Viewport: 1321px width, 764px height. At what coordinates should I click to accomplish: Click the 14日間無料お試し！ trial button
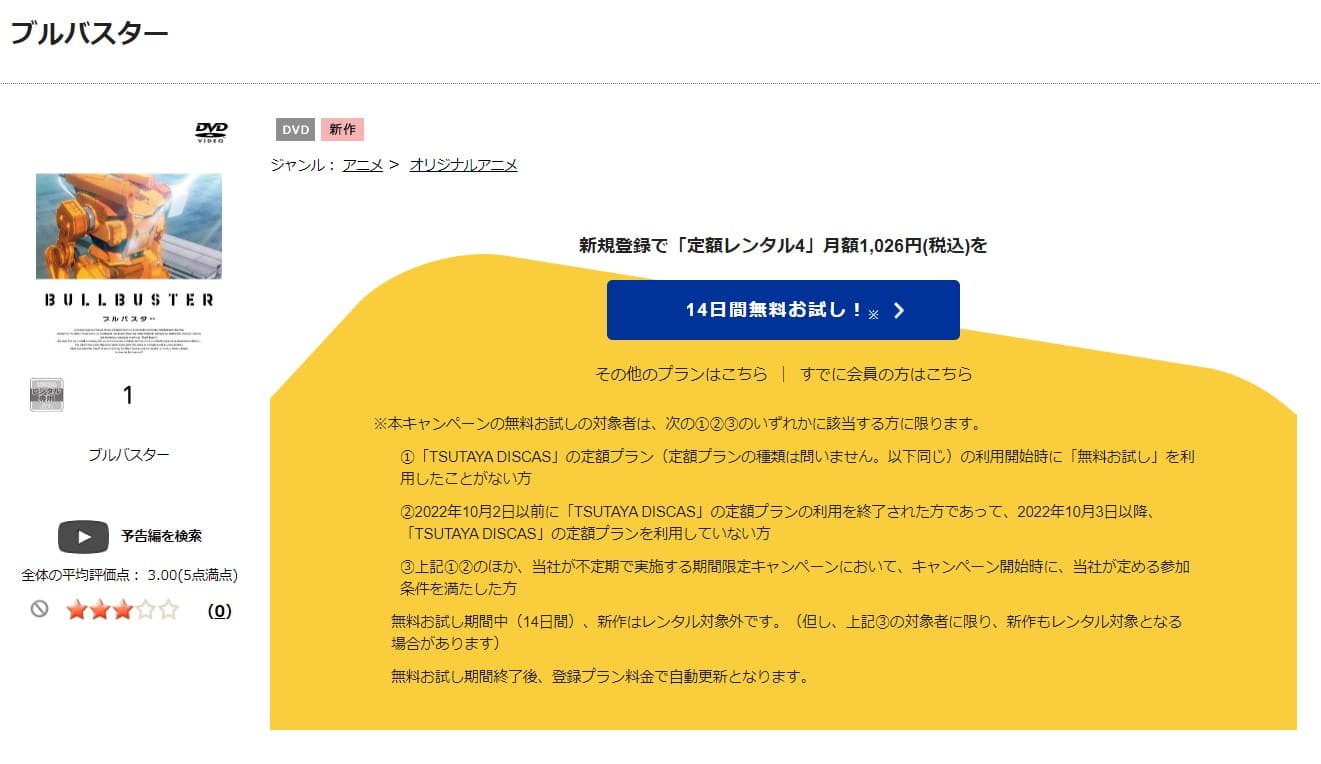(783, 310)
